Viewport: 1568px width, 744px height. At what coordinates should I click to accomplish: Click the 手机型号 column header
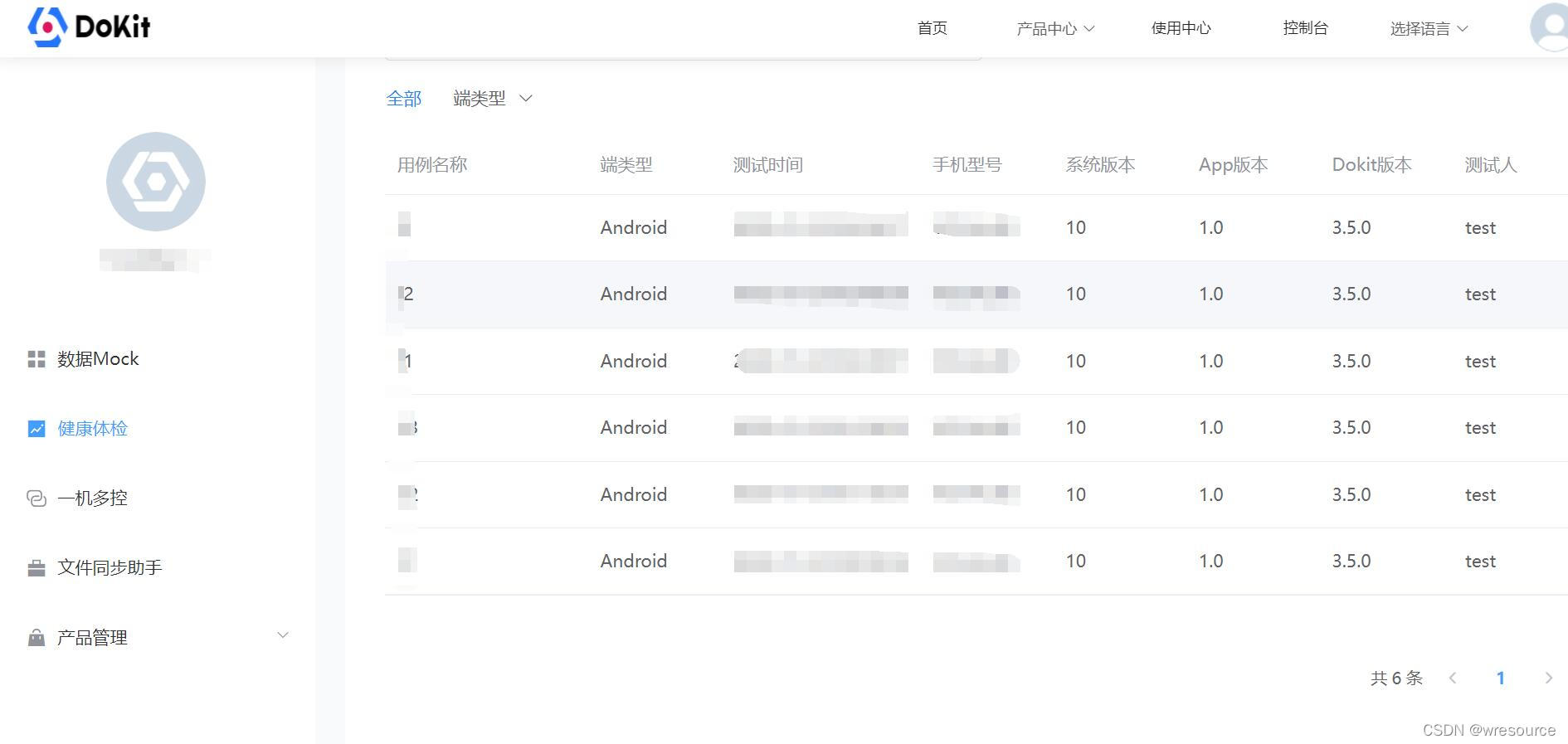(x=967, y=165)
